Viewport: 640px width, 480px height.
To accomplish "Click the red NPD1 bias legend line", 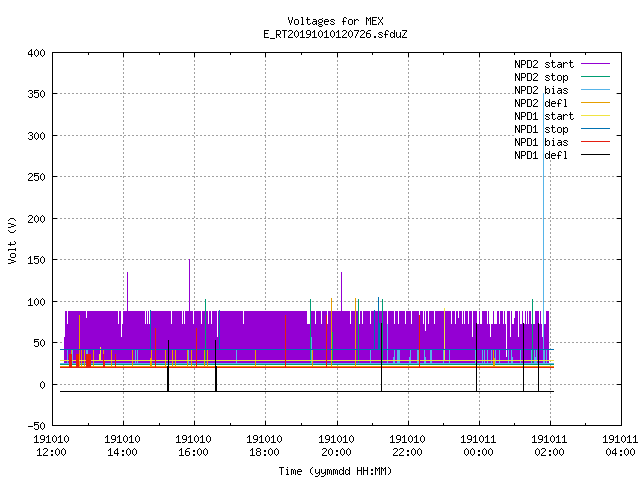I will pos(595,142).
